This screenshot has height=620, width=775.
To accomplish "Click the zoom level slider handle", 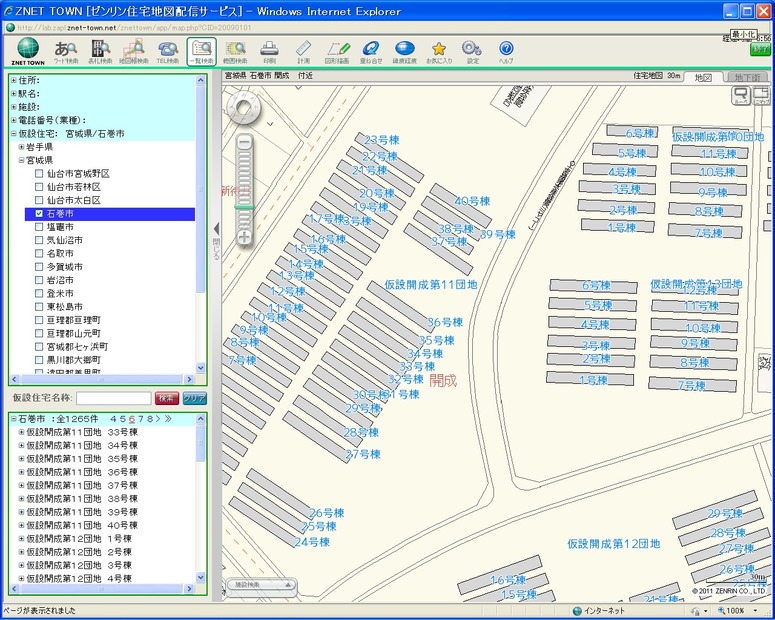I will [x=244, y=207].
